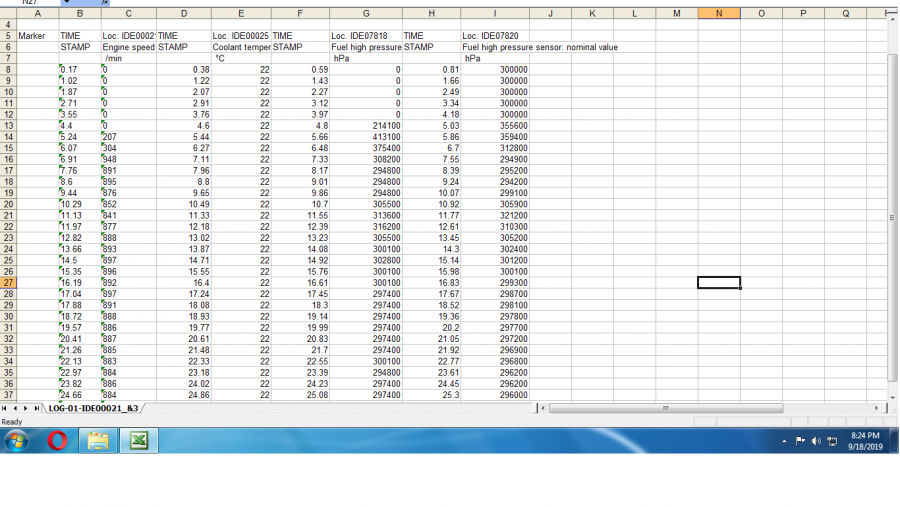The image size is (900, 507).
Task: Click the Windows Start button
Action: tap(16, 440)
